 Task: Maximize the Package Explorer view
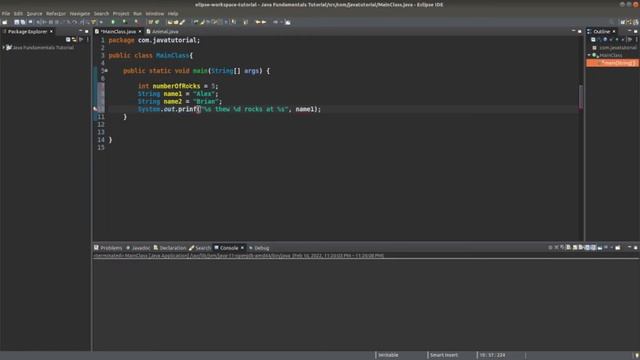point(87,31)
